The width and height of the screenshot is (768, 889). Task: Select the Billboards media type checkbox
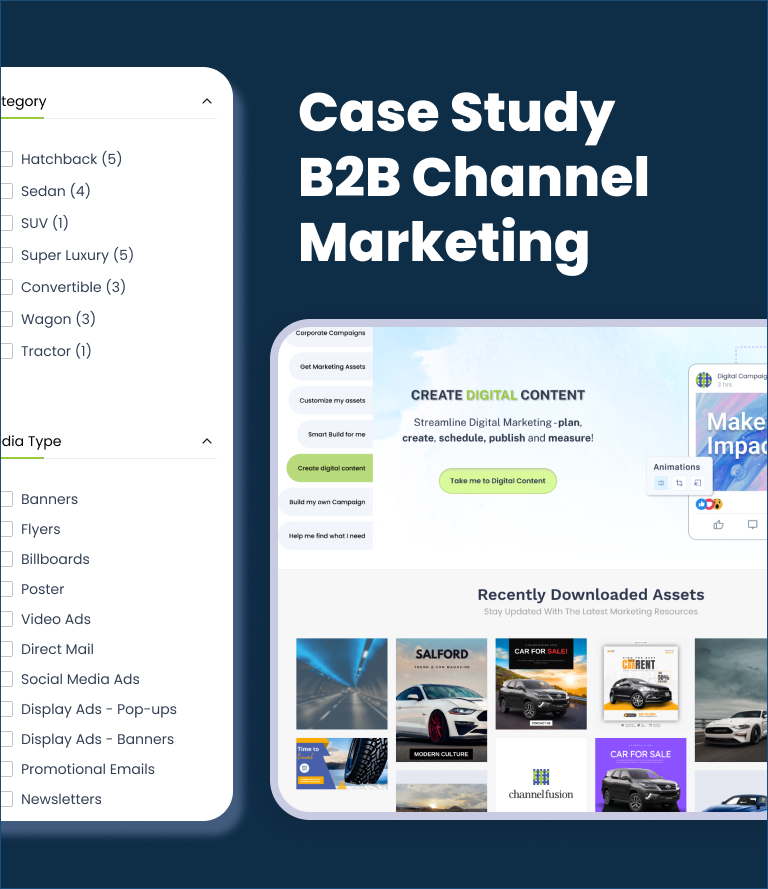coord(6,559)
